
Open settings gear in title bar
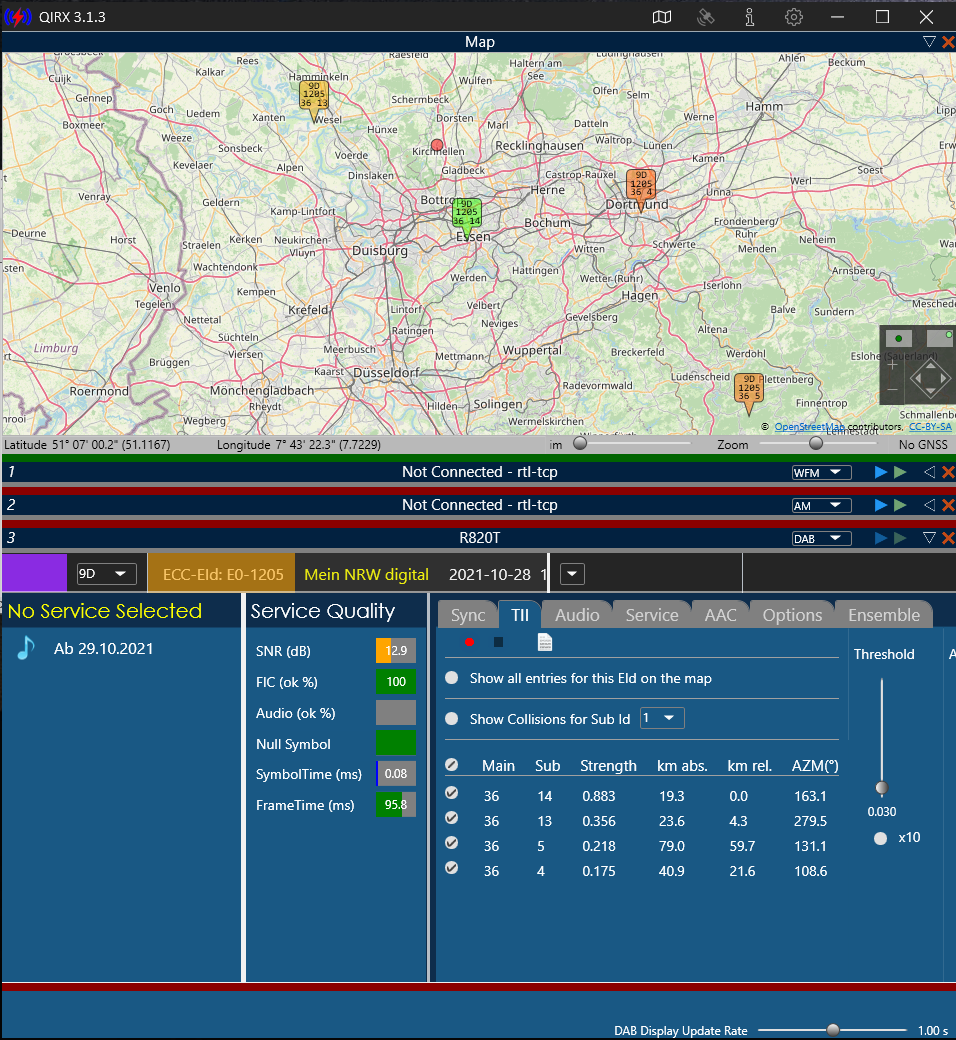coord(794,17)
